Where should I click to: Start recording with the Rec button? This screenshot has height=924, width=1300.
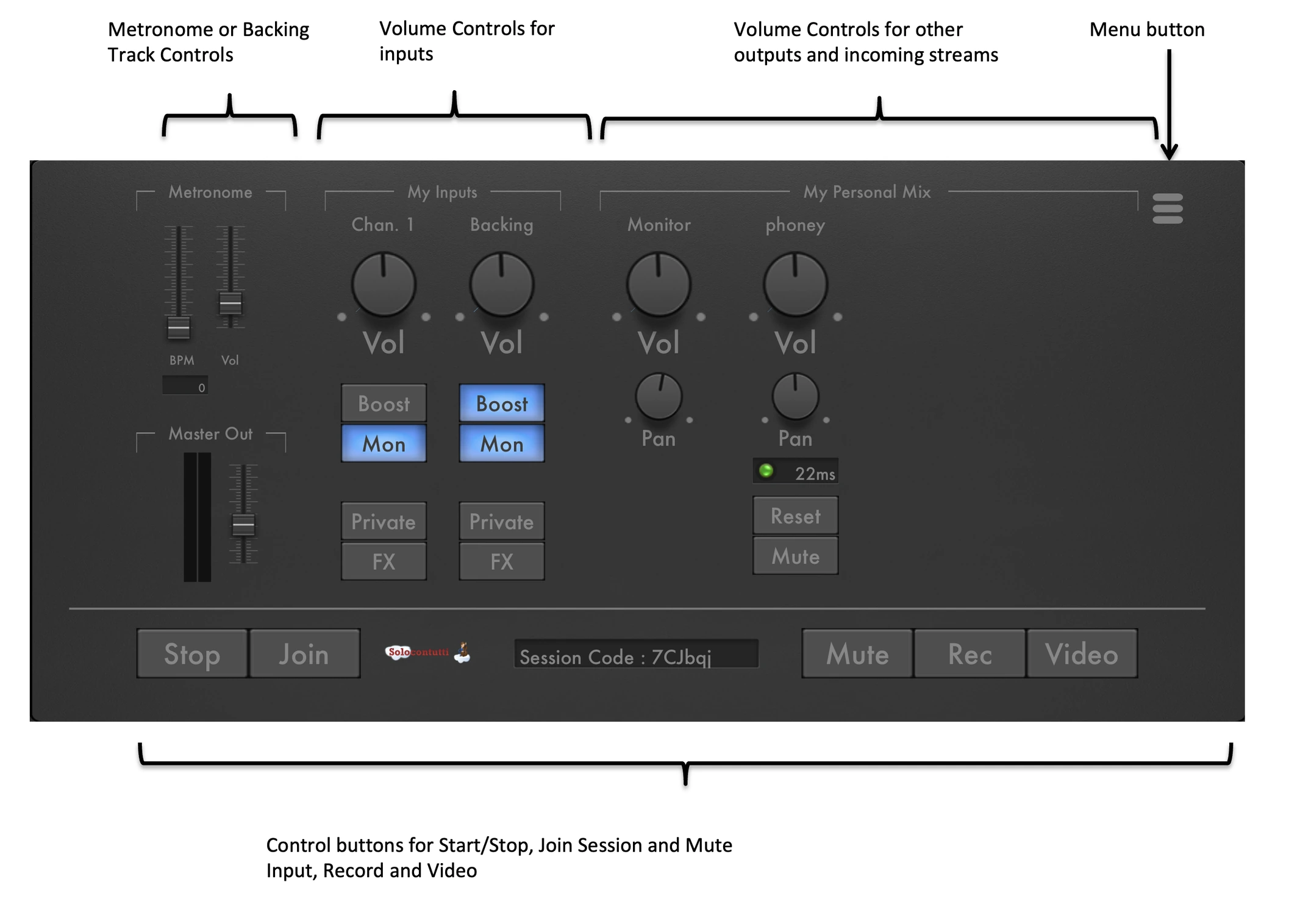tap(970, 653)
